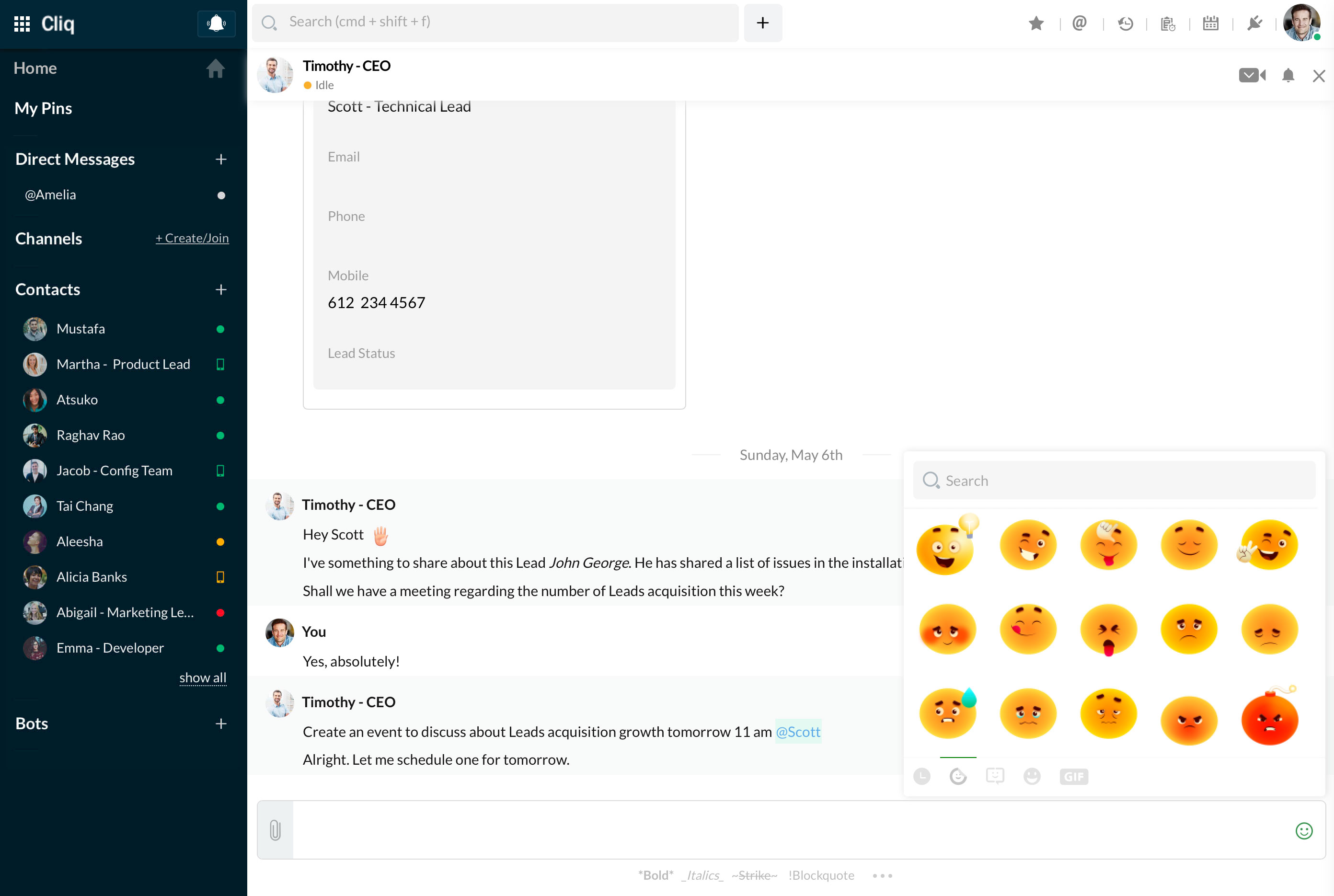
Task: Insert the peace sign victory emoji
Action: pos(1267,545)
